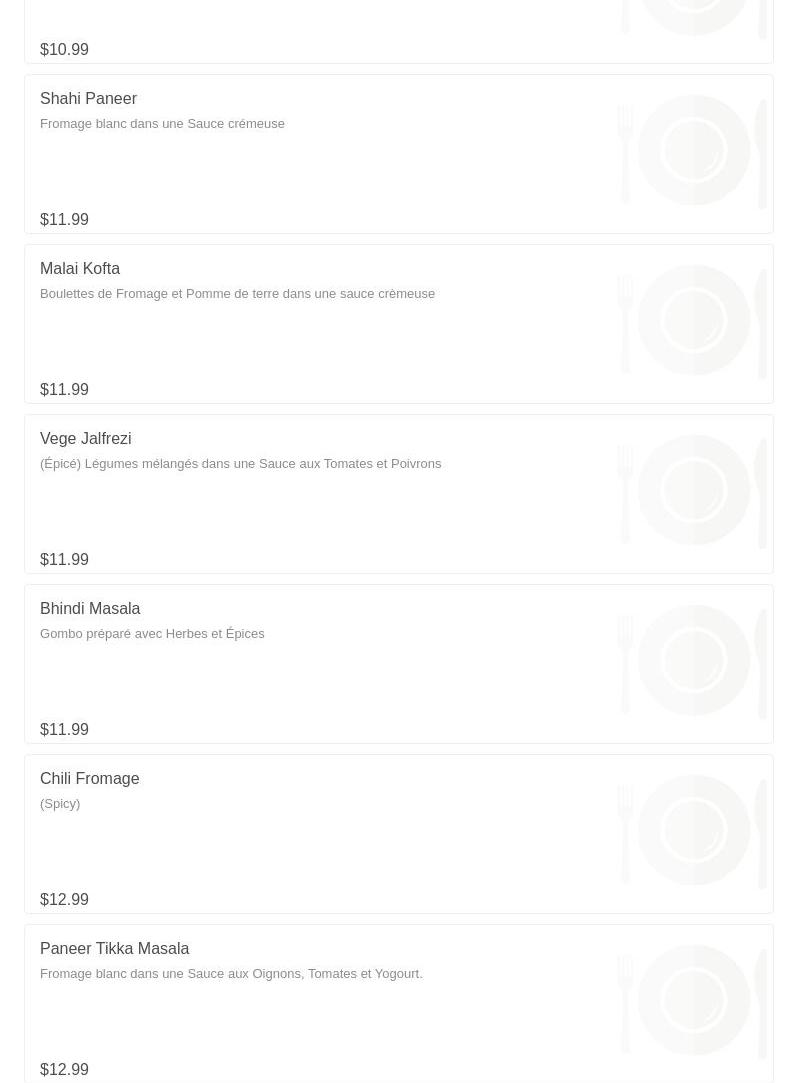The image size is (785, 1083).
Task: Click the Bhindi Masala plate placeholder image
Action: point(693,660)
